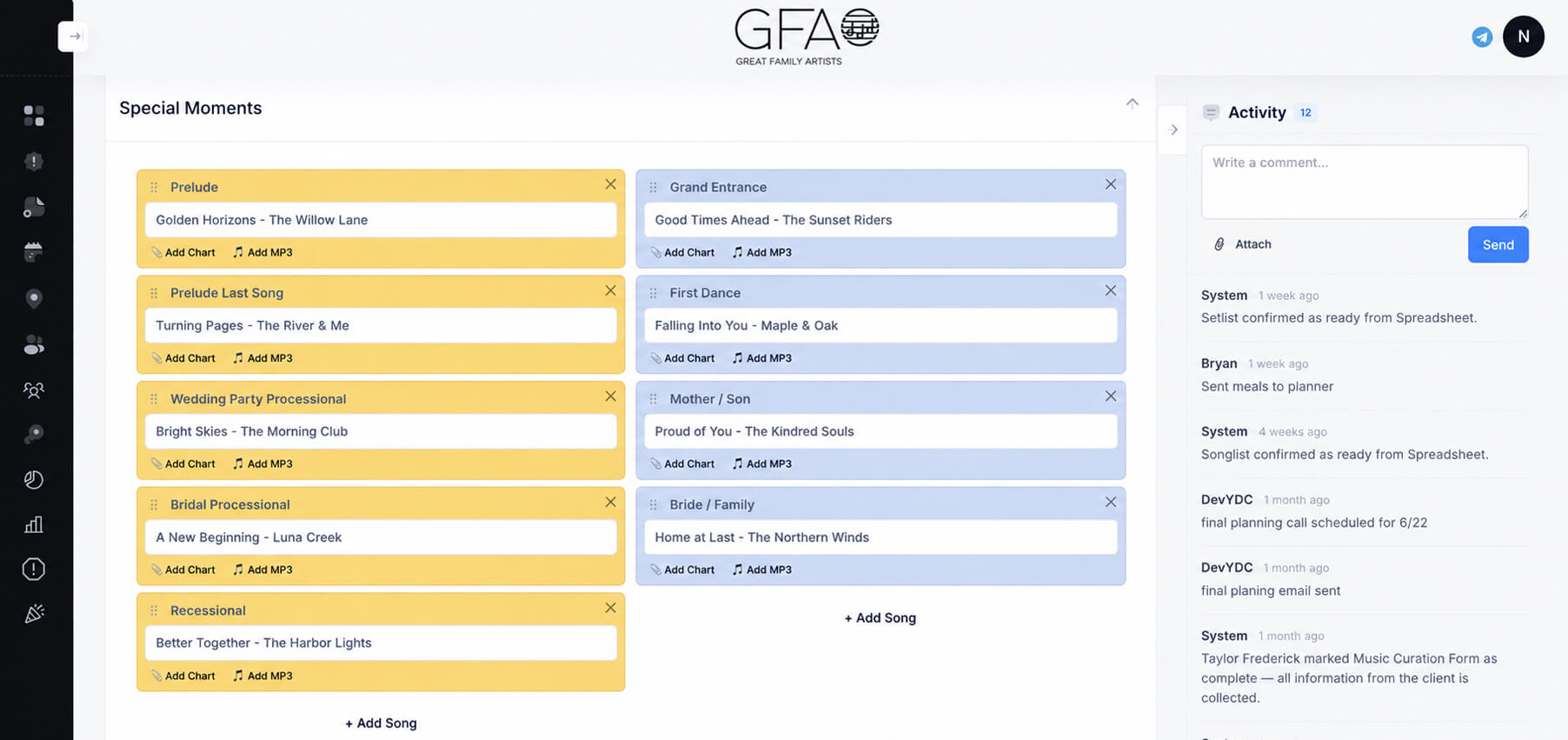Screen dimensions: 1568x740
Task: Send the activity comment
Action: point(1498,244)
